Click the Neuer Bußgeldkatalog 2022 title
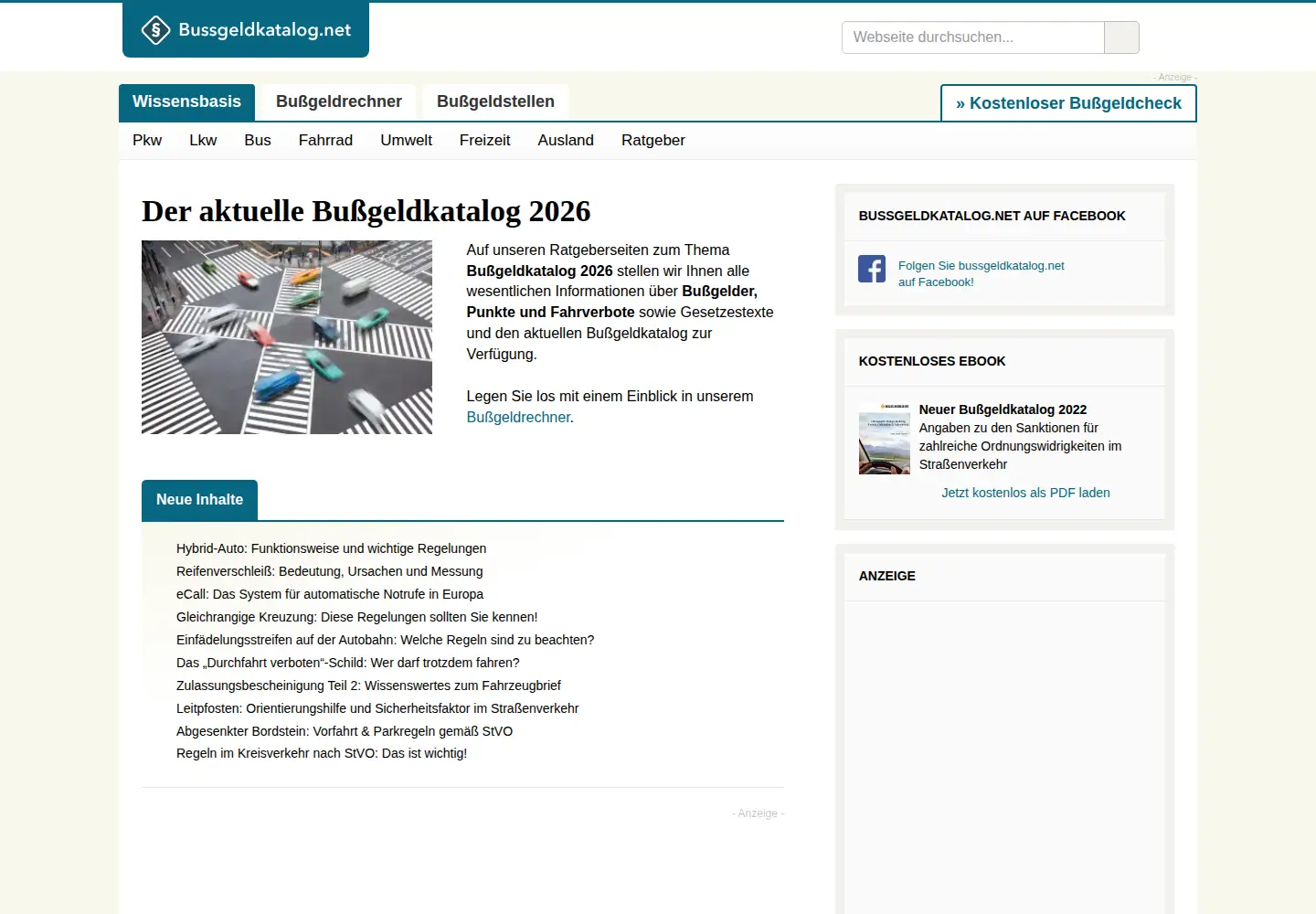1316x914 pixels. click(x=1003, y=409)
